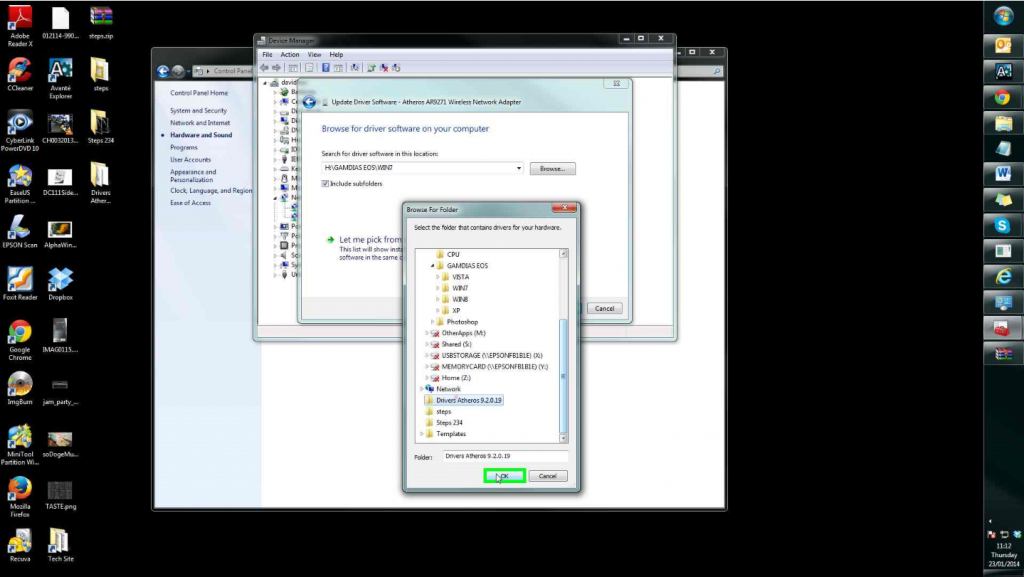Screen dimensions: 1024x577
Task: Click Windows Start orb
Action: 1003,16
